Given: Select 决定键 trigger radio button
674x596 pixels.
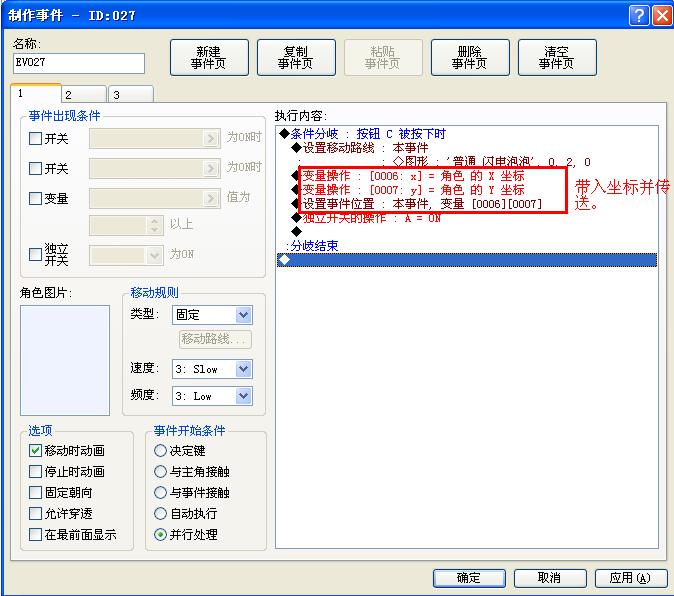Looking at the screenshot, I should 160,450.
